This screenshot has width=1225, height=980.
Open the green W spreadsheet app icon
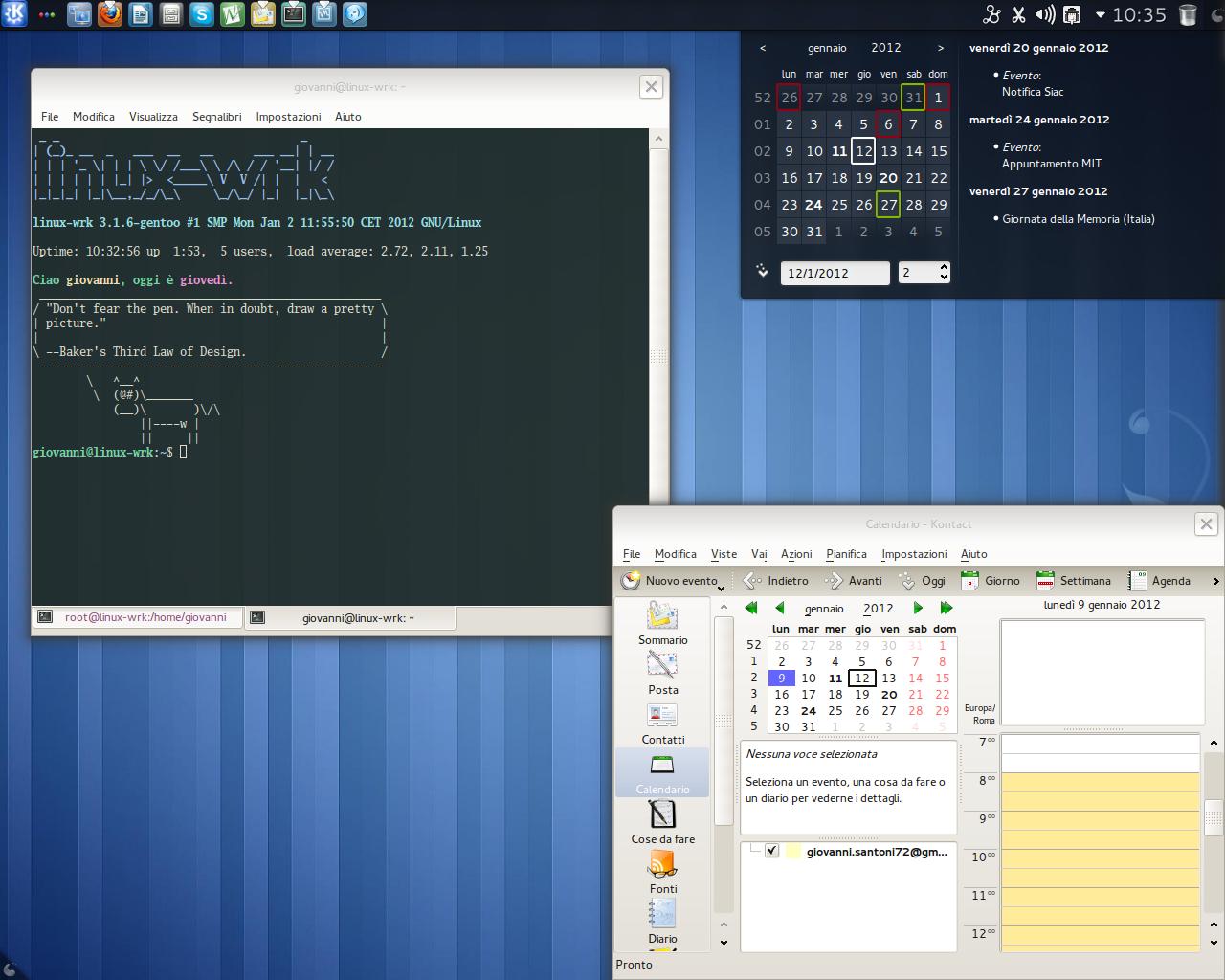(233, 14)
